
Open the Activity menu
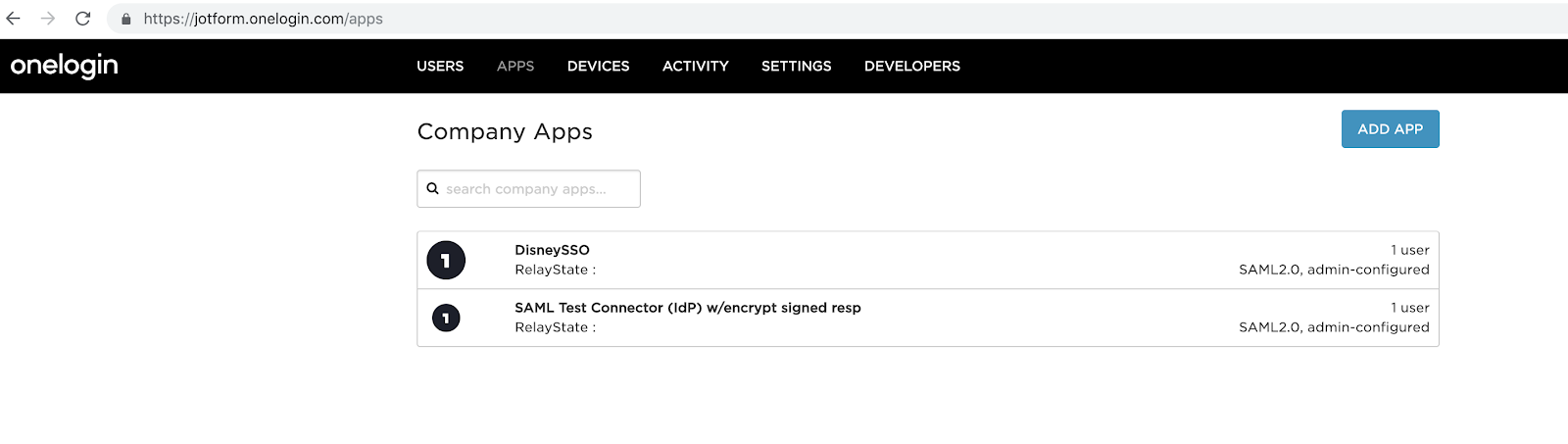pos(695,67)
